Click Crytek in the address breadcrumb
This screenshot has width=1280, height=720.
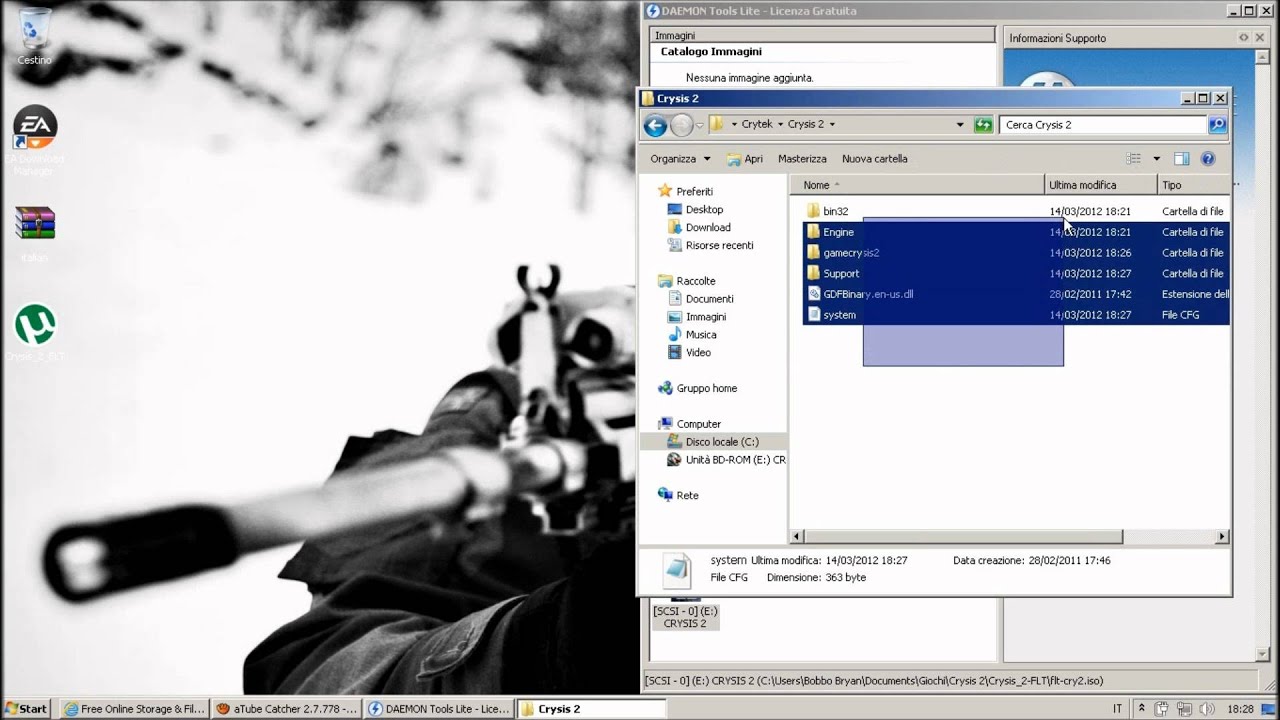[x=757, y=125]
